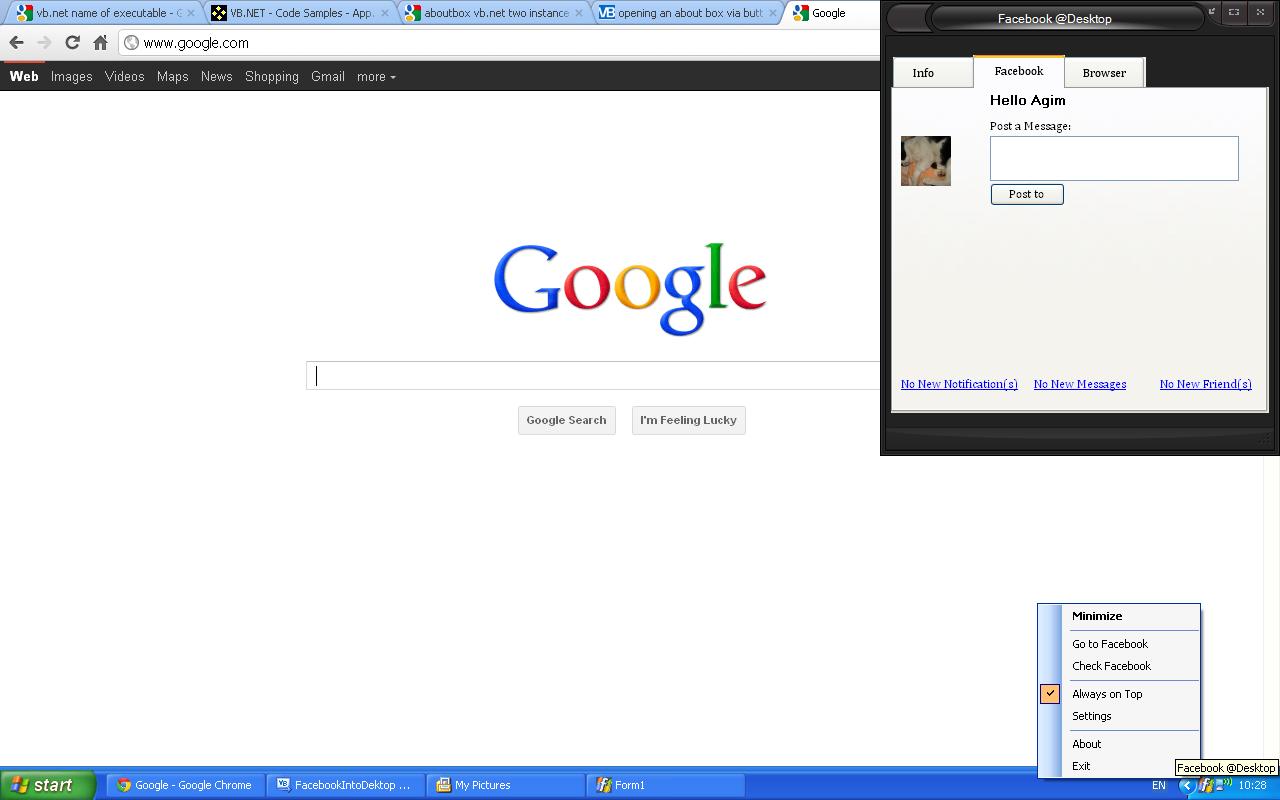Switch to Google Chrome taskbar button
1280x800 pixels.
click(185, 785)
